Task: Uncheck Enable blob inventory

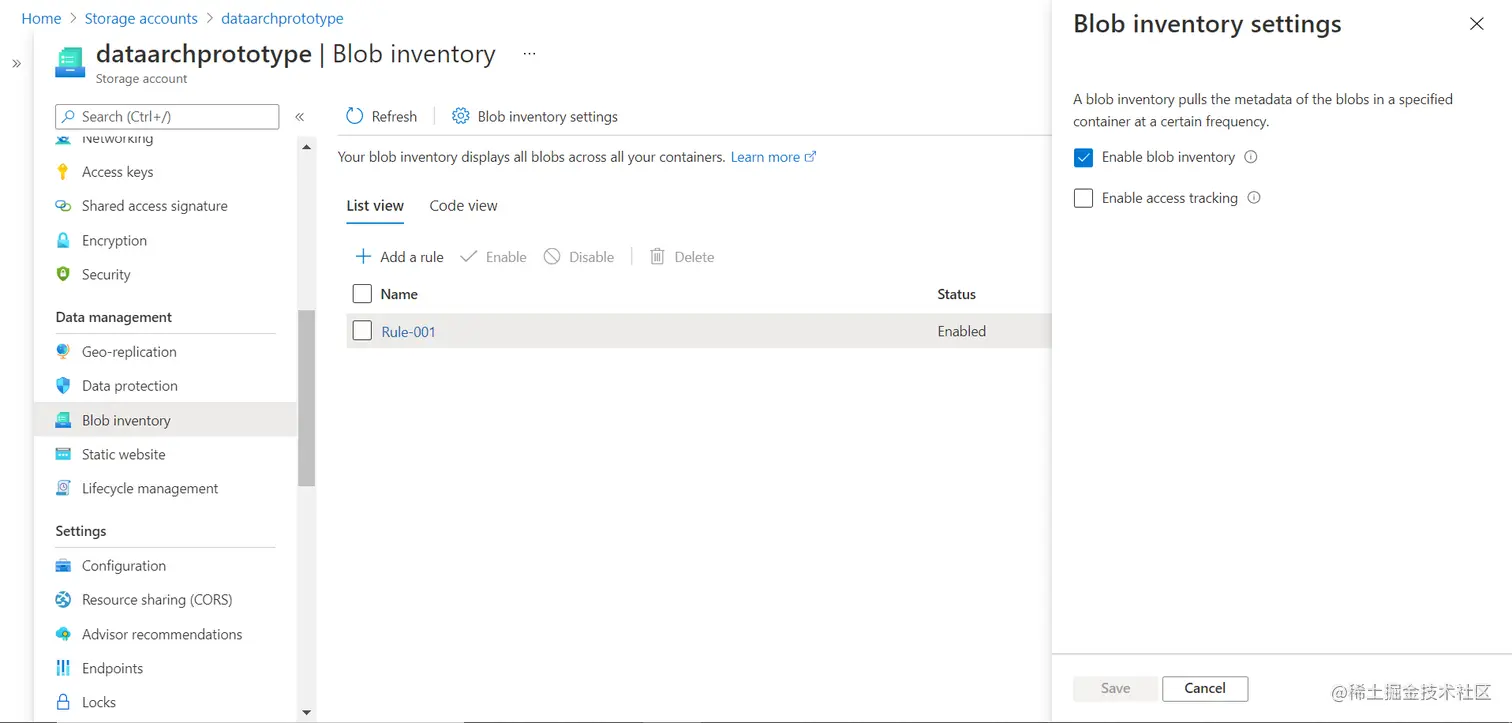Action: 1083,157
